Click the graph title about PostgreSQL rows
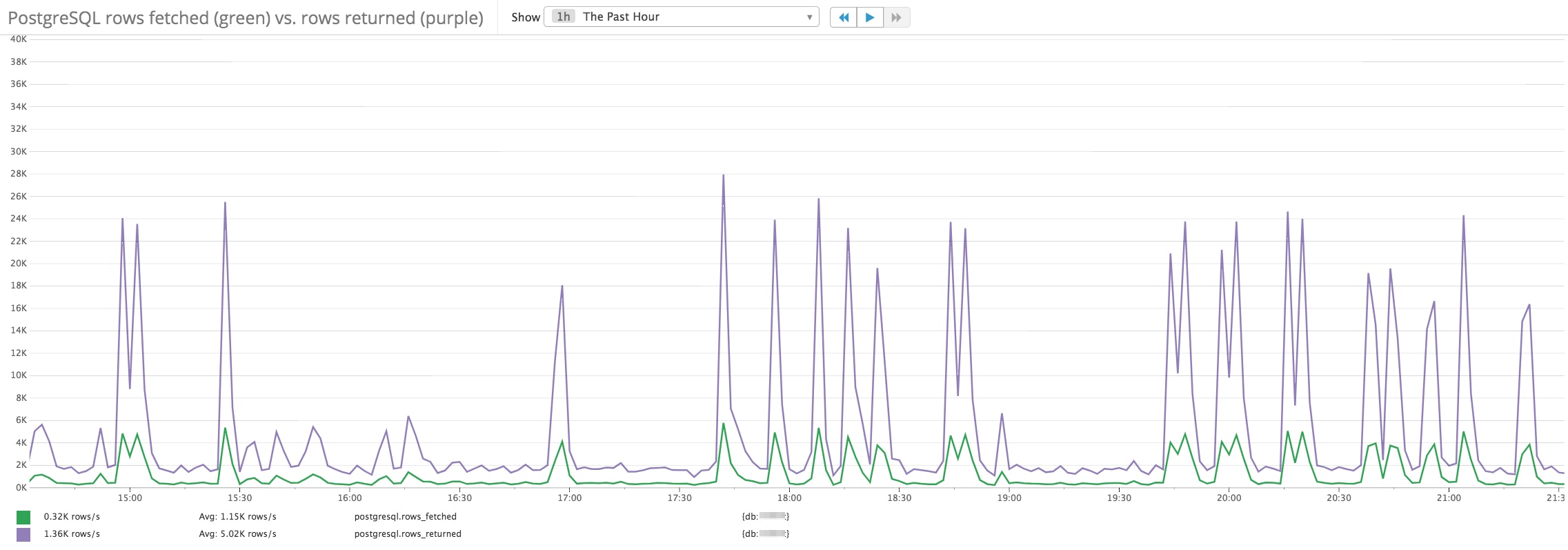 (x=246, y=18)
